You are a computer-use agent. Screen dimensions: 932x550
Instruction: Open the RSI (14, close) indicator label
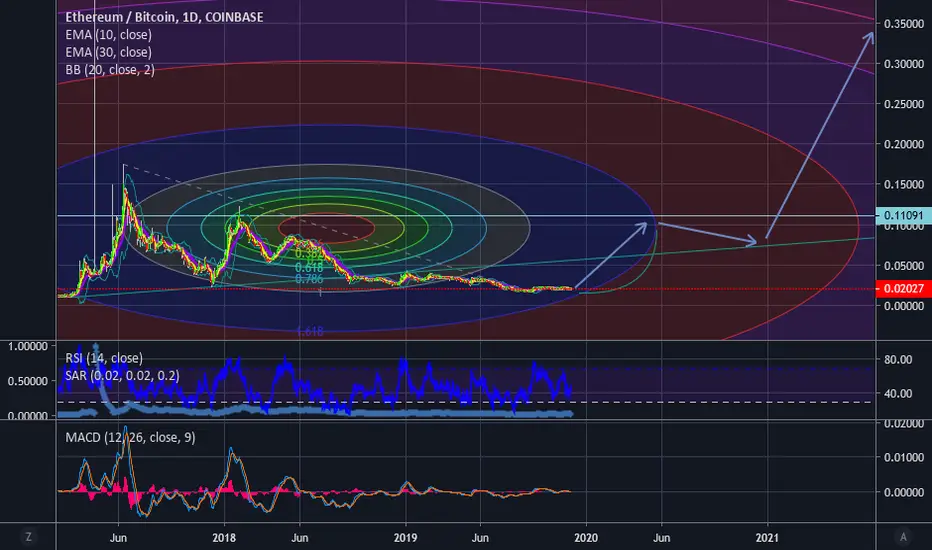104,358
